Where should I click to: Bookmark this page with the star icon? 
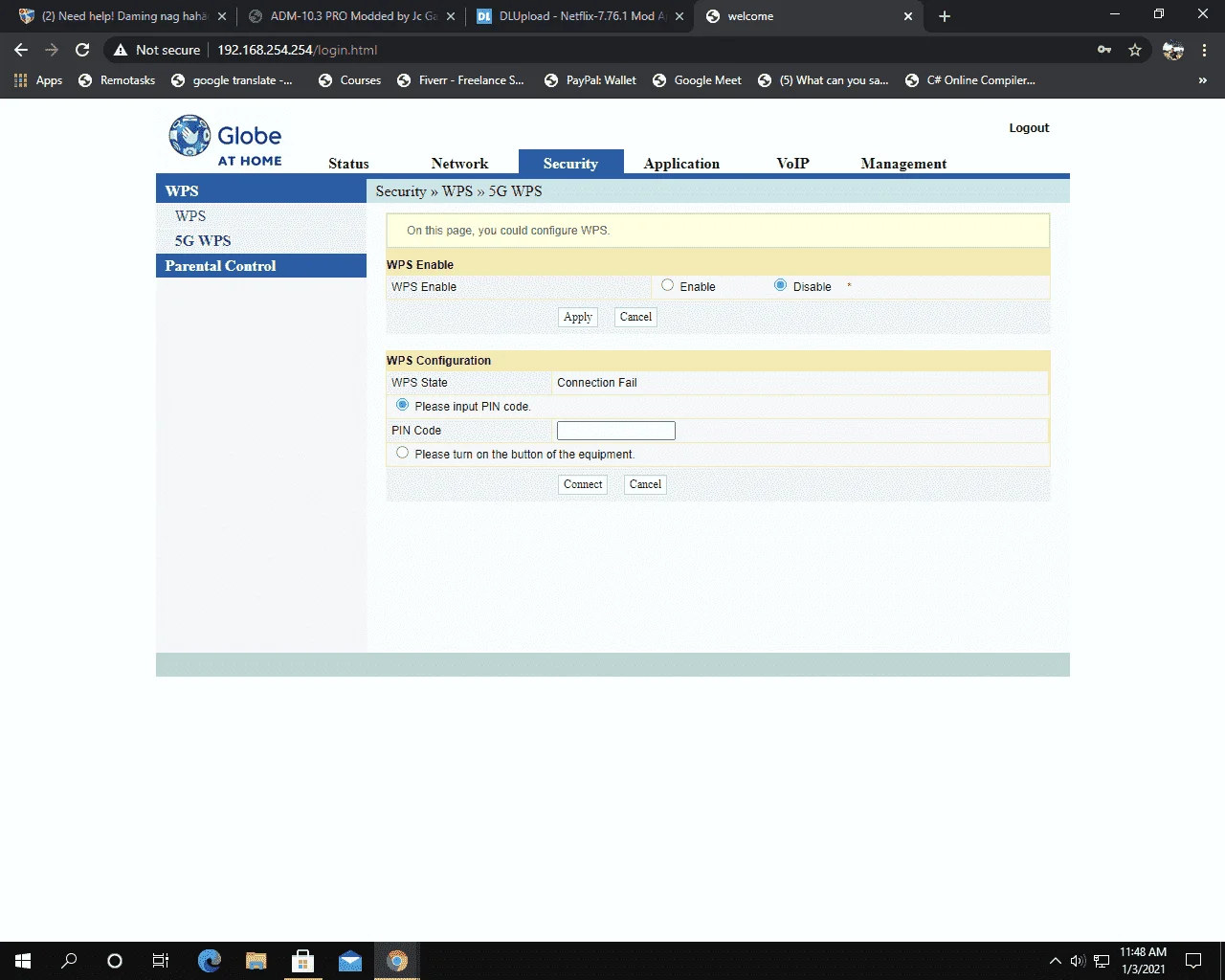click(1135, 50)
